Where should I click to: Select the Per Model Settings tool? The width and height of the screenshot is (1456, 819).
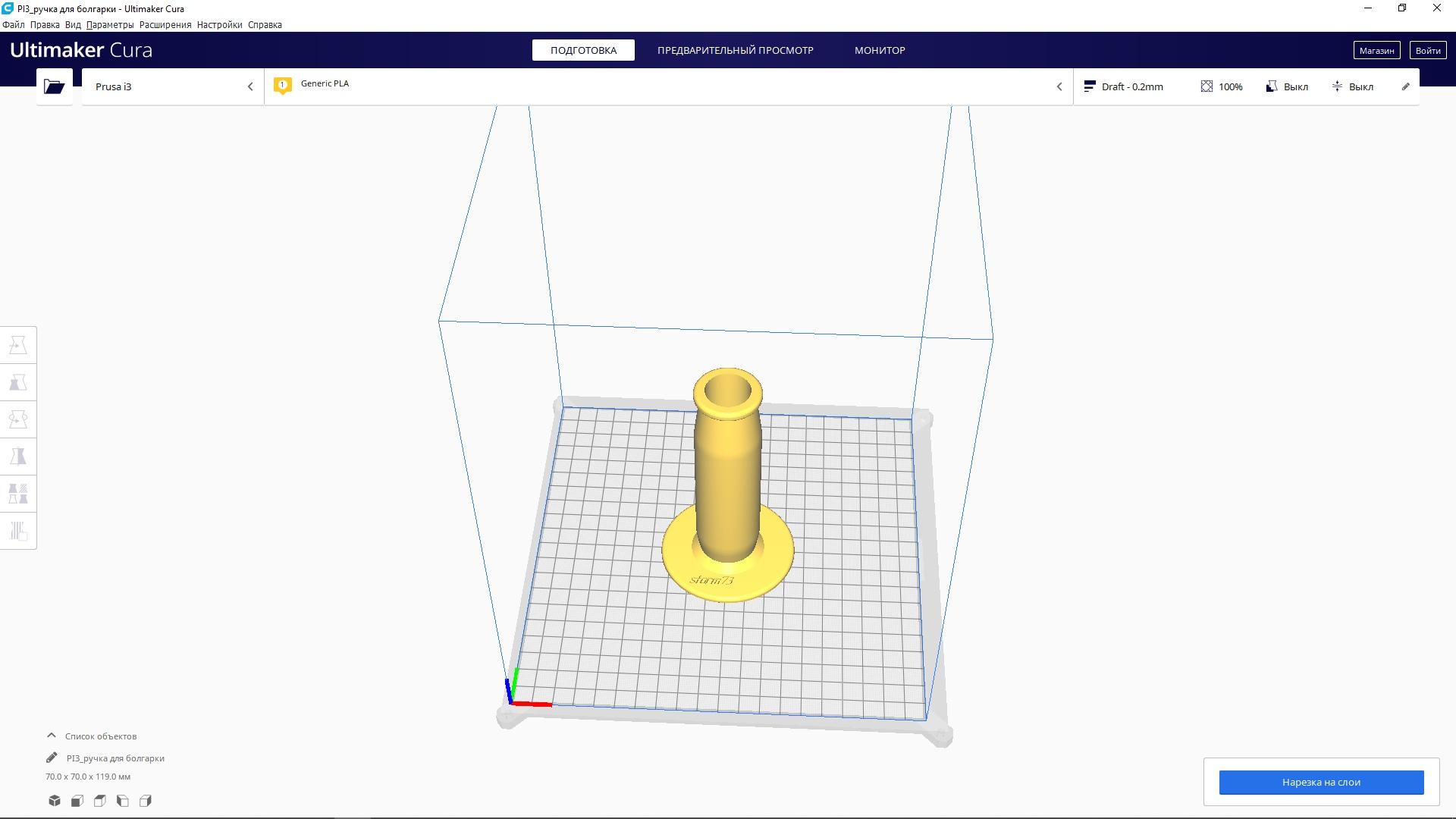(x=18, y=494)
